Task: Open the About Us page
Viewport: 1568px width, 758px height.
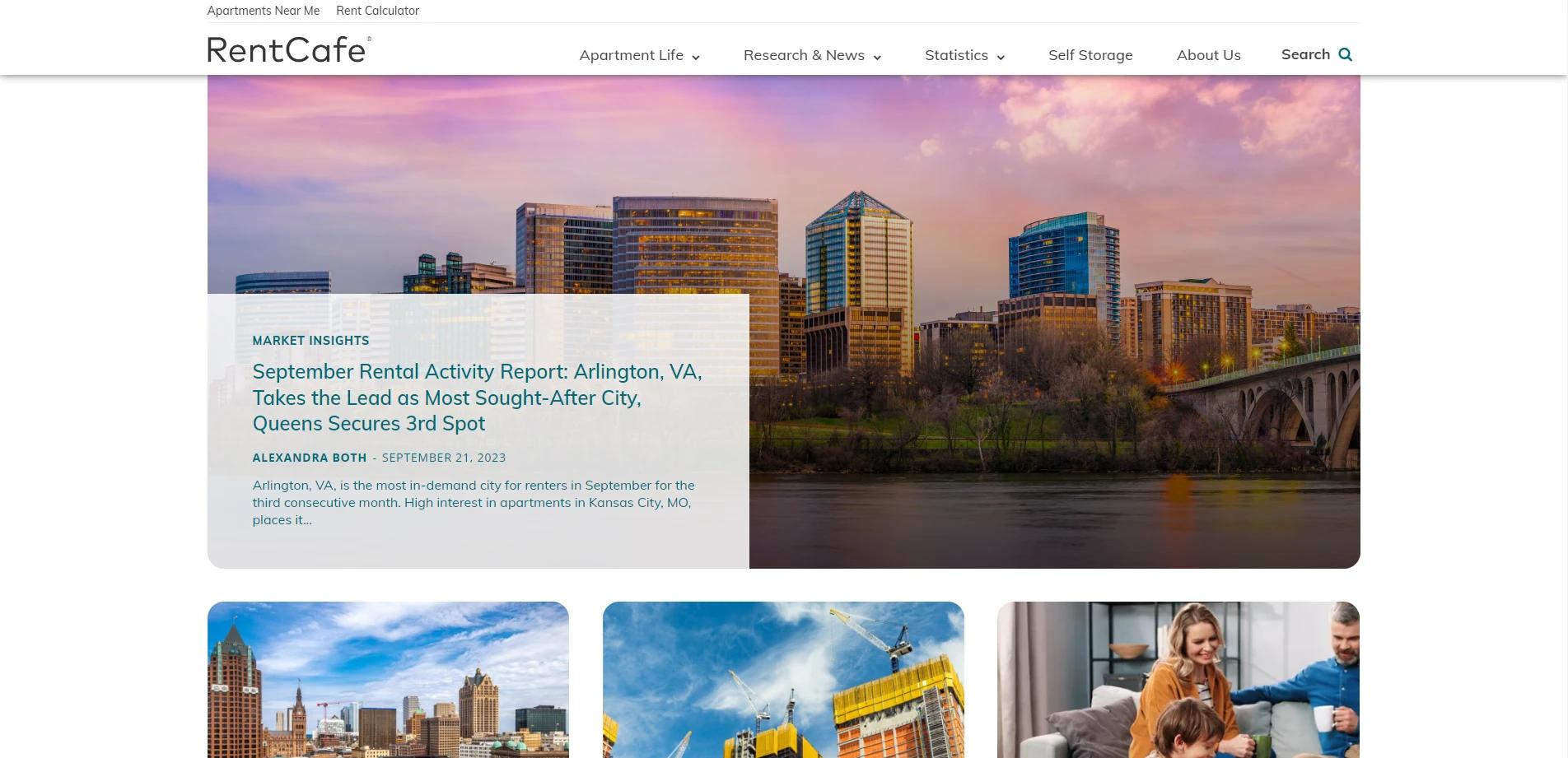Action: [1208, 55]
